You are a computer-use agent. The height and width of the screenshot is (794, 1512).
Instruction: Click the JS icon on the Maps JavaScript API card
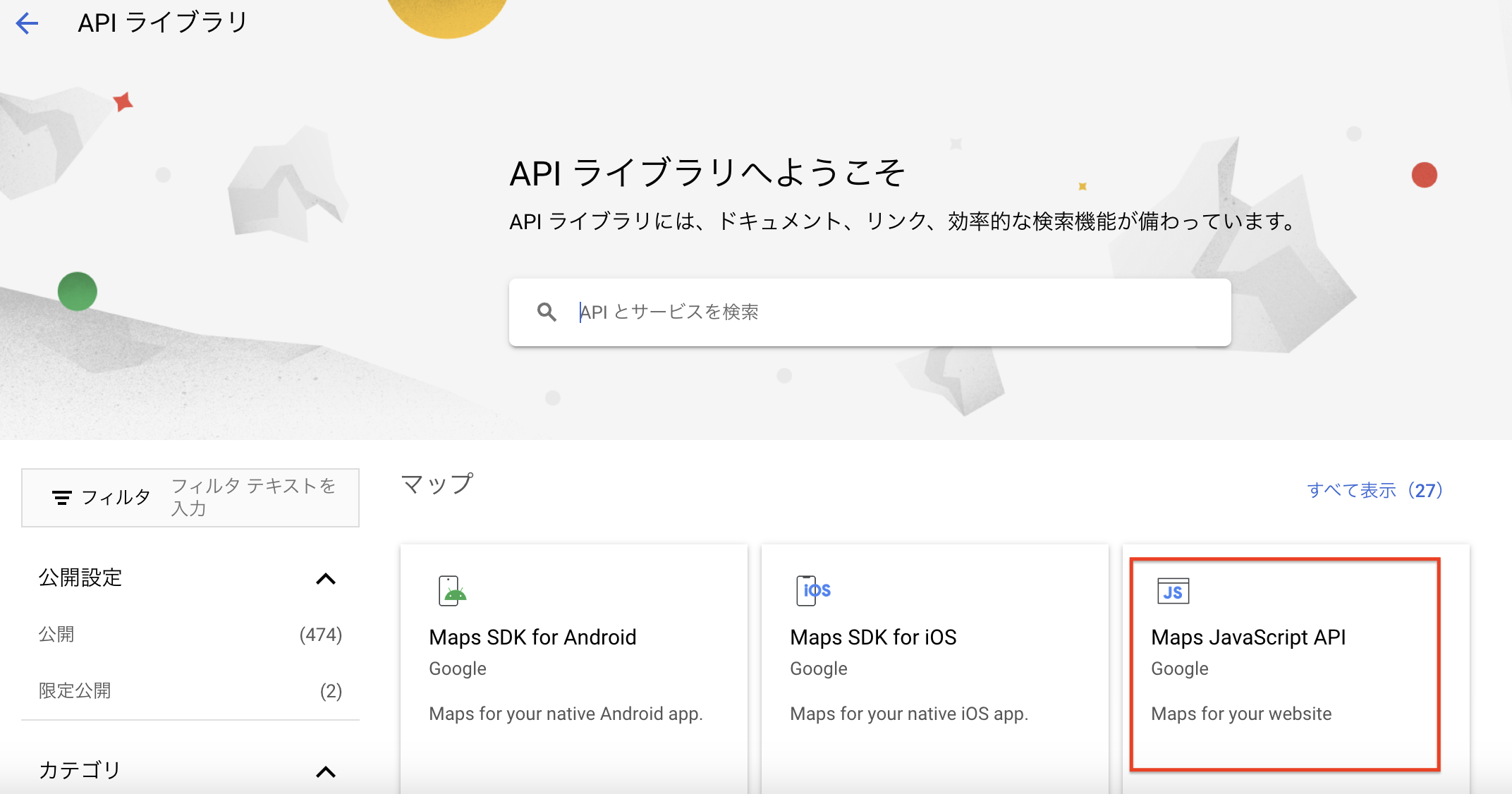(x=1173, y=592)
